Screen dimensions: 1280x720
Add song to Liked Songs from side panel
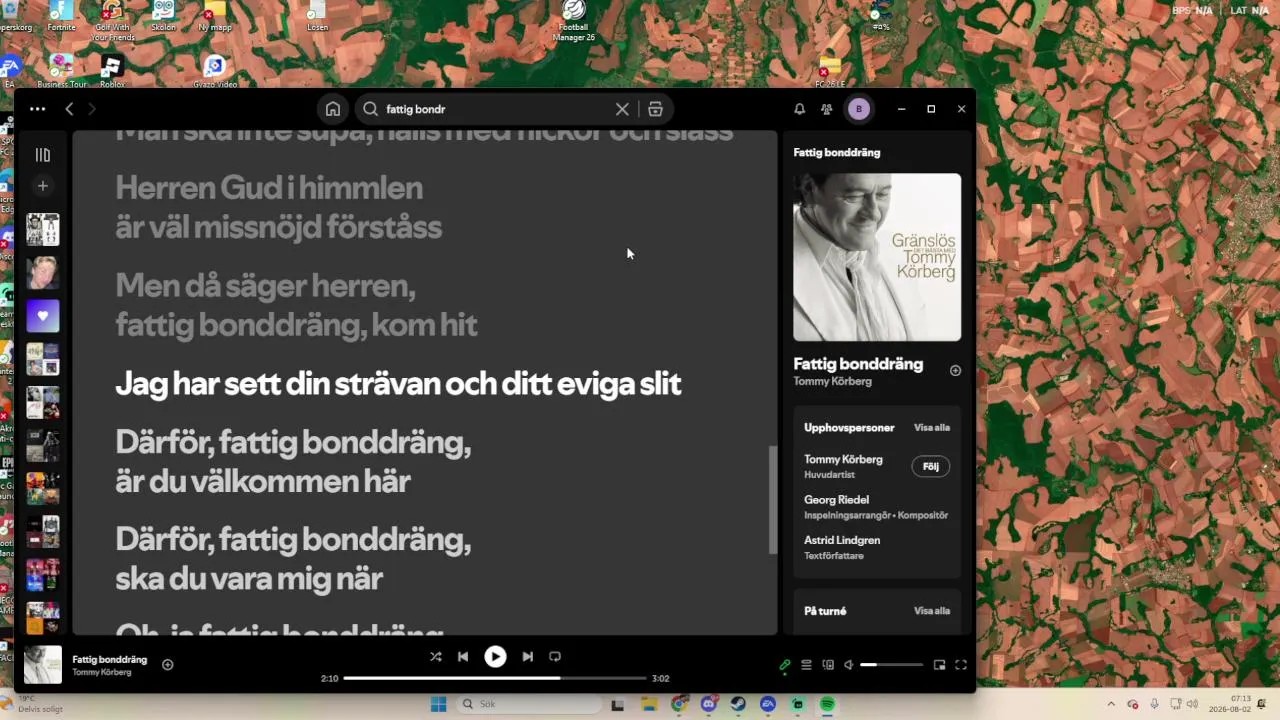click(x=955, y=370)
